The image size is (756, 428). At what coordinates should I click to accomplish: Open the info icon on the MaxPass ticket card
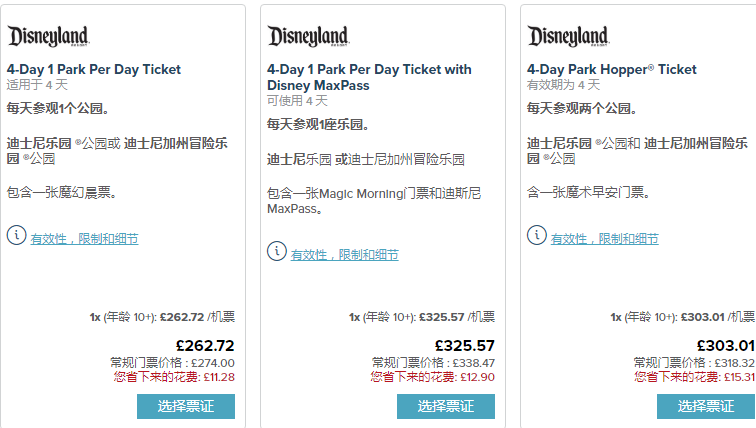coord(276,251)
